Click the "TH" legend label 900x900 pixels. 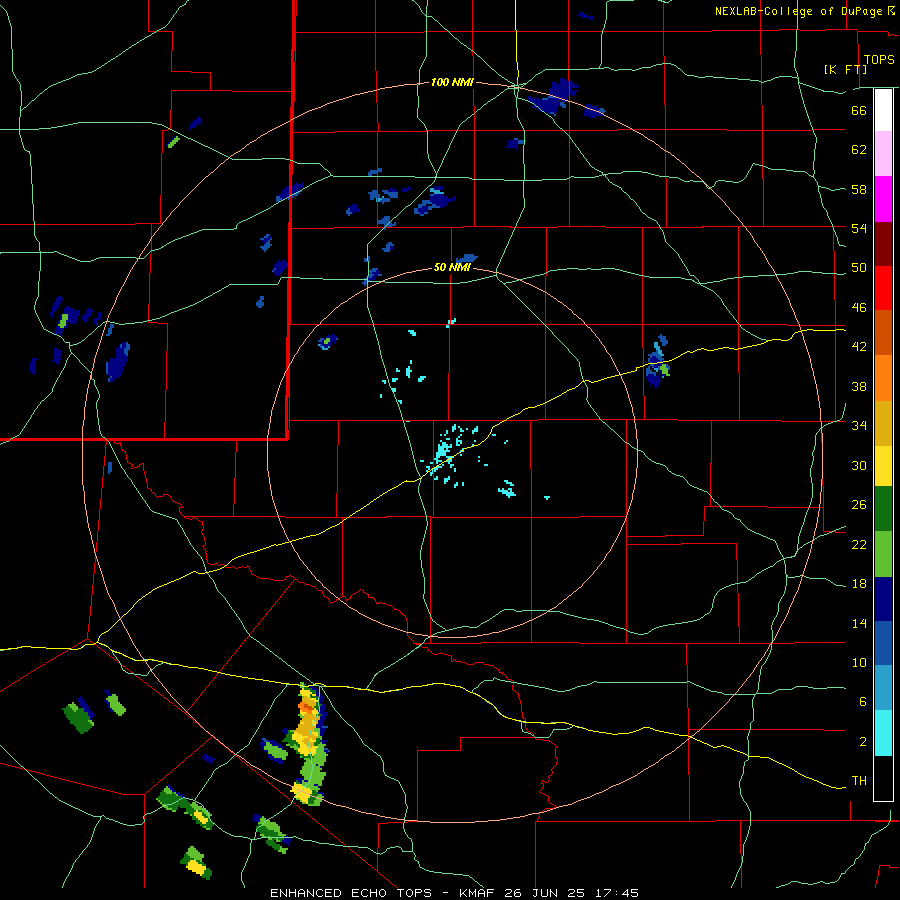pyautogui.click(x=859, y=781)
